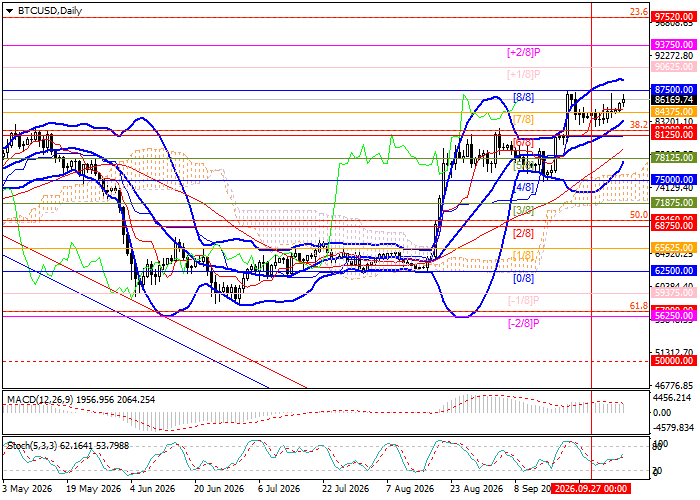Click the 68750.00 red price label
This screenshot has width=700, height=500.
[x=674, y=225]
